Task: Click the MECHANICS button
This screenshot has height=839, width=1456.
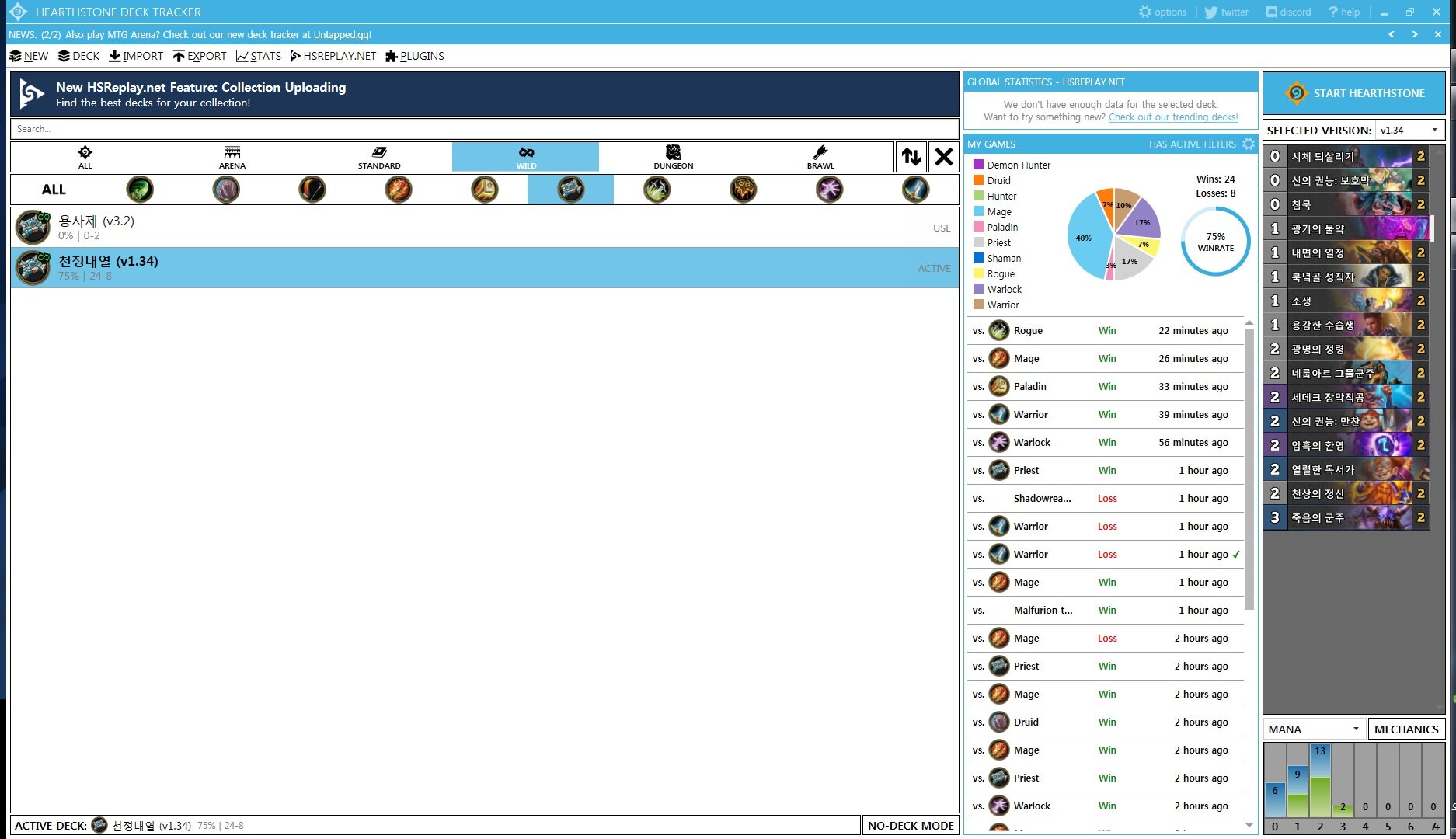Action: 1406,729
